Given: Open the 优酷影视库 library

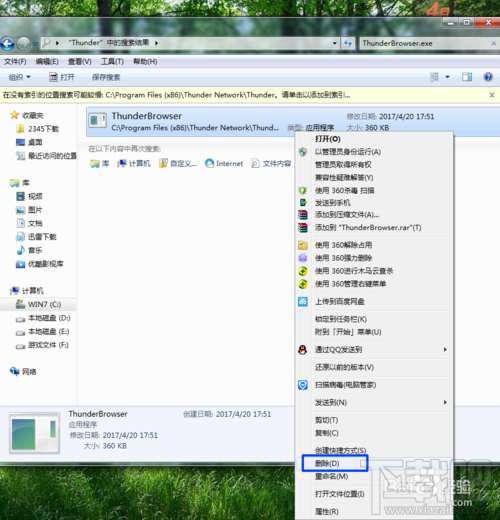Looking at the screenshot, I should 40,264.
